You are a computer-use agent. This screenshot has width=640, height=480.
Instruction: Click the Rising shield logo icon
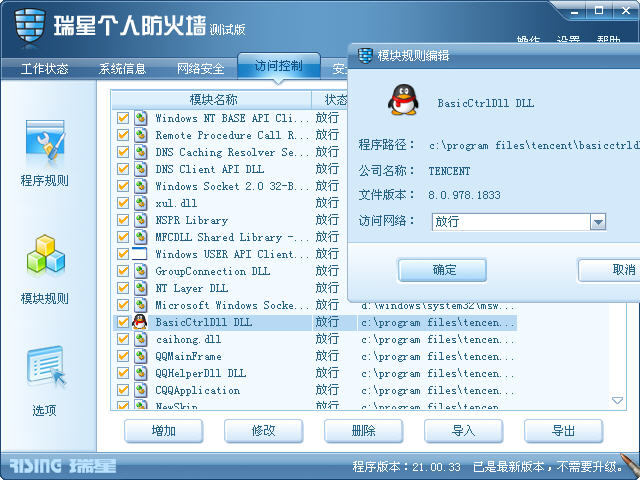pos(29,25)
